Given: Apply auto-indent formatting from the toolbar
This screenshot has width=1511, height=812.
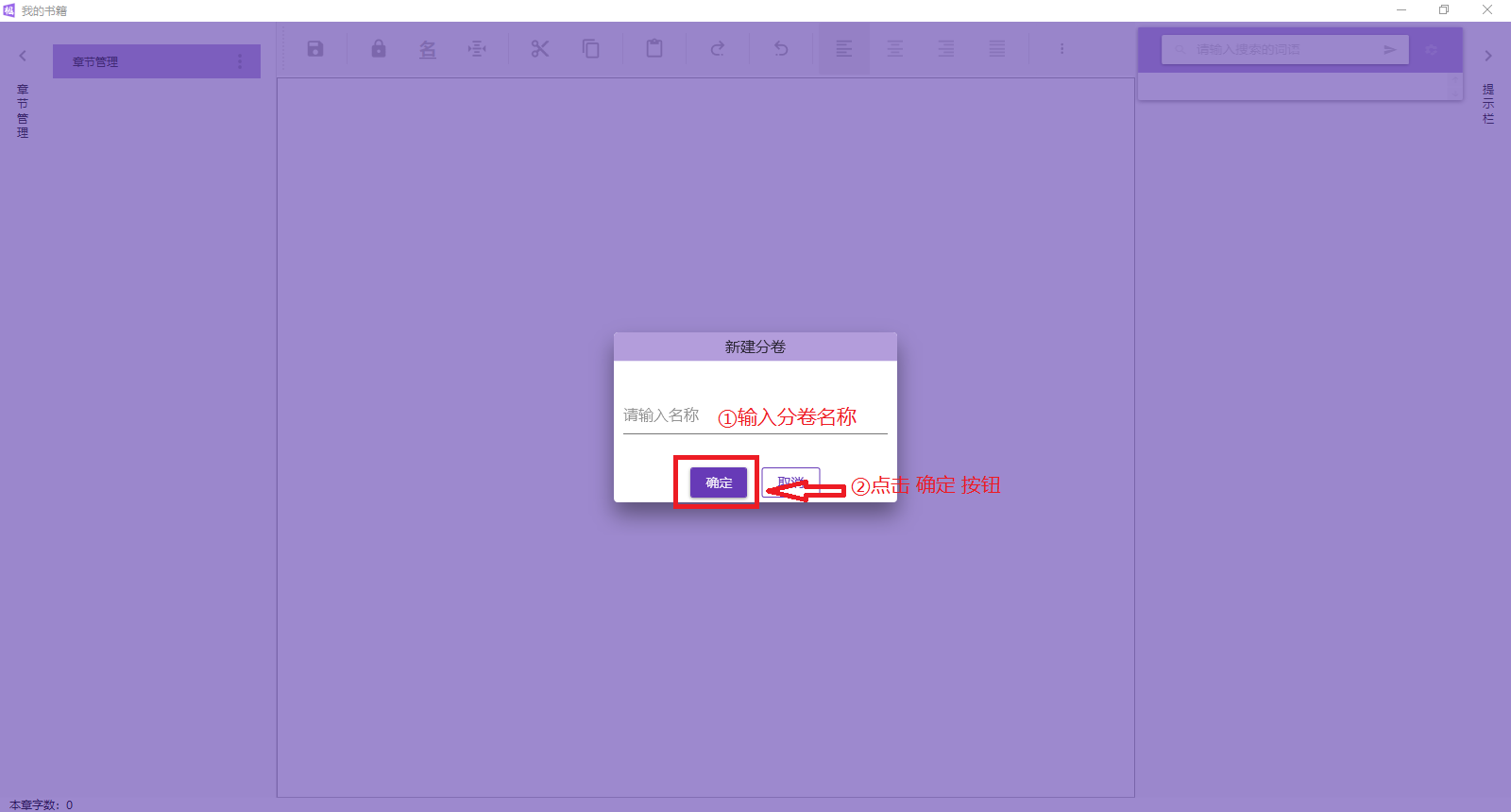Looking at the screenshot, I should (x=477, y=49).
